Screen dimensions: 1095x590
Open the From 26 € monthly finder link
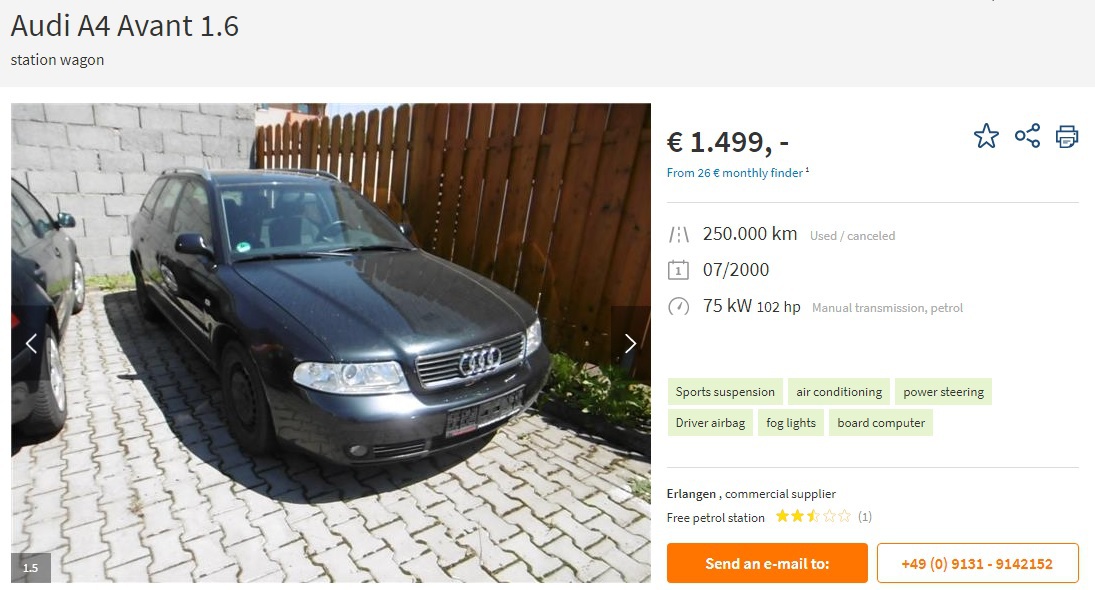coord(737,172)
